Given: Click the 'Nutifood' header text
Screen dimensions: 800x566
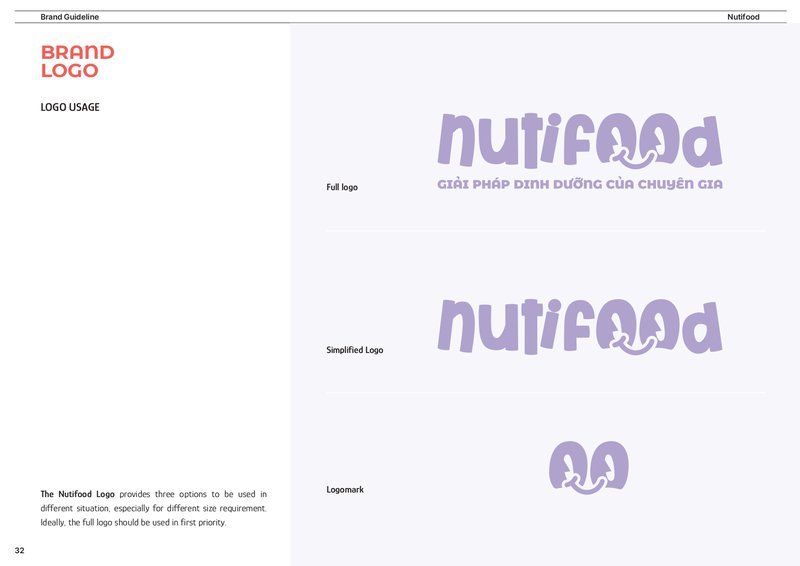Looking at the screenshot, I should [x=743, y=17].
